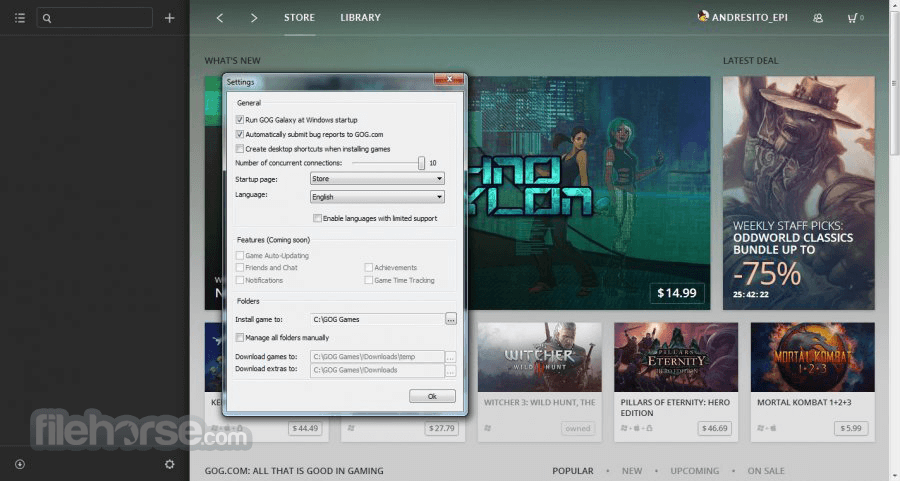Enable languages with limited support checkbox

pyautogui.click(x=317, y=218)
